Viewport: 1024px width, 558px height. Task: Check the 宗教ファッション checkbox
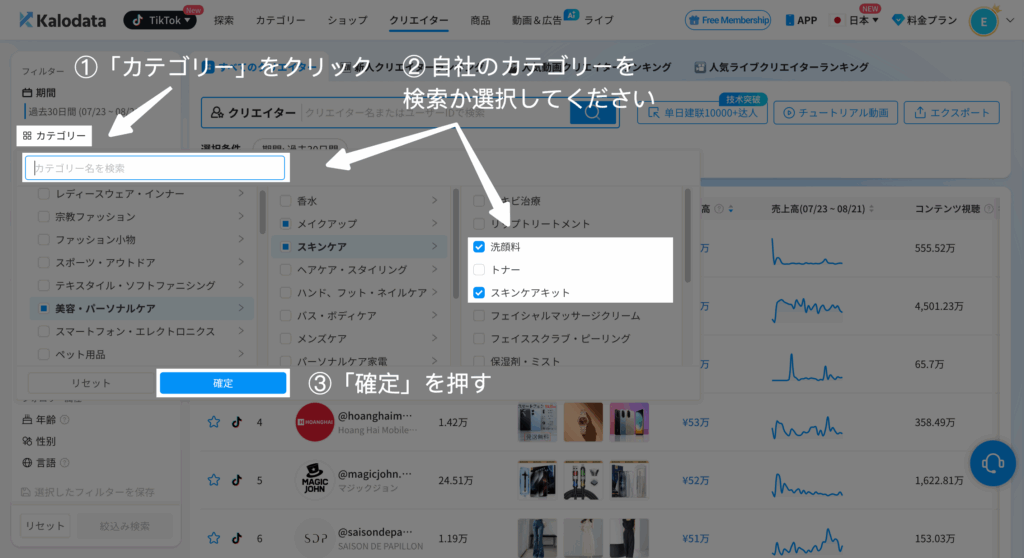pos(44,216)
